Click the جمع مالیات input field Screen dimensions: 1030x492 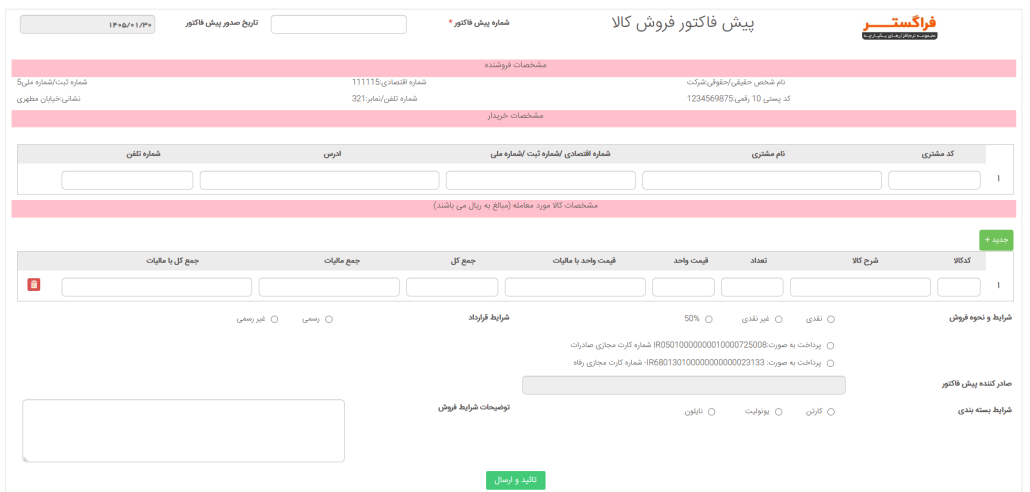tap(329, 287)
